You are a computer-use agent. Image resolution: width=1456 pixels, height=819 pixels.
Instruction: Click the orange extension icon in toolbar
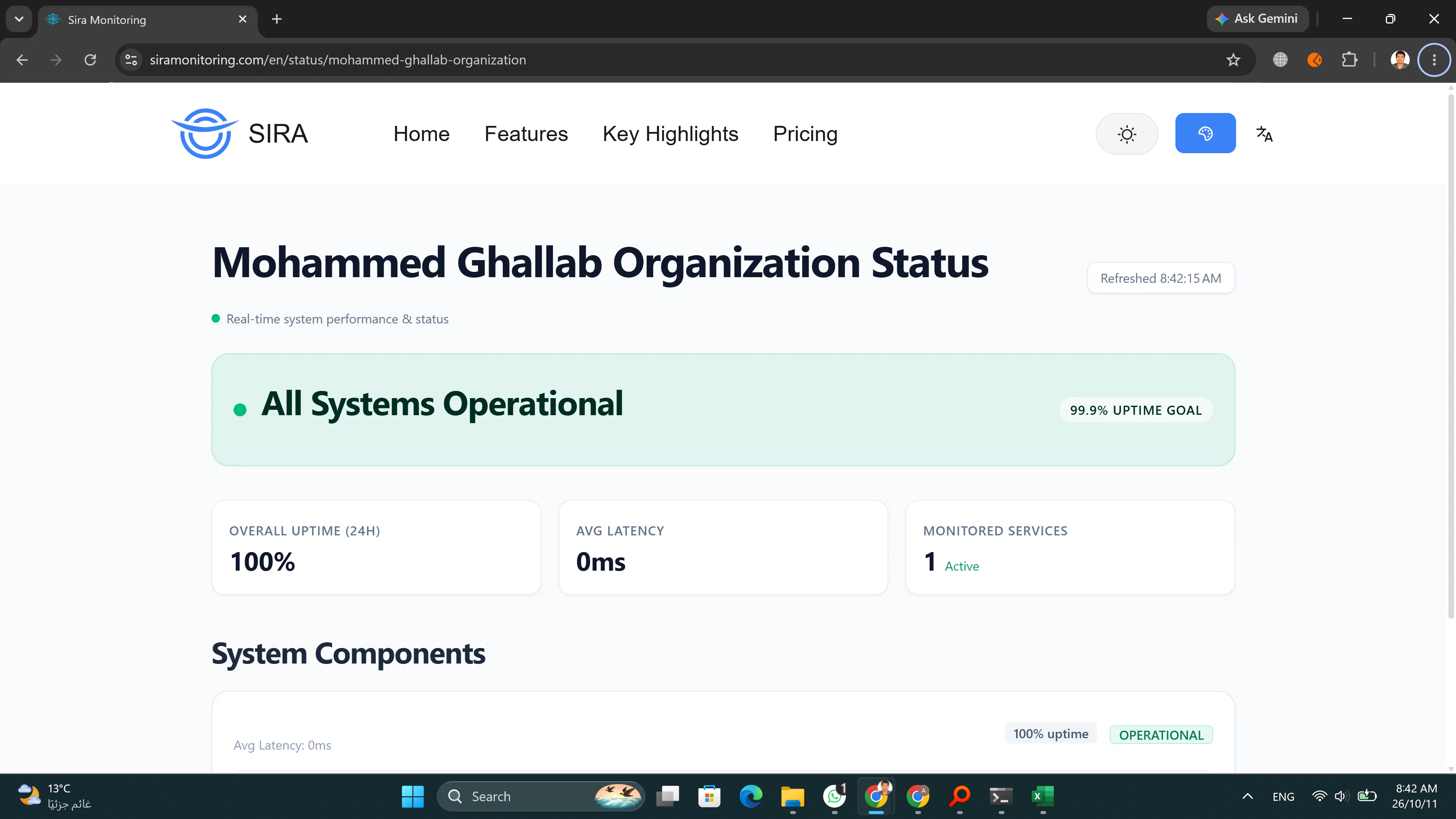(x=1315, y=60)
